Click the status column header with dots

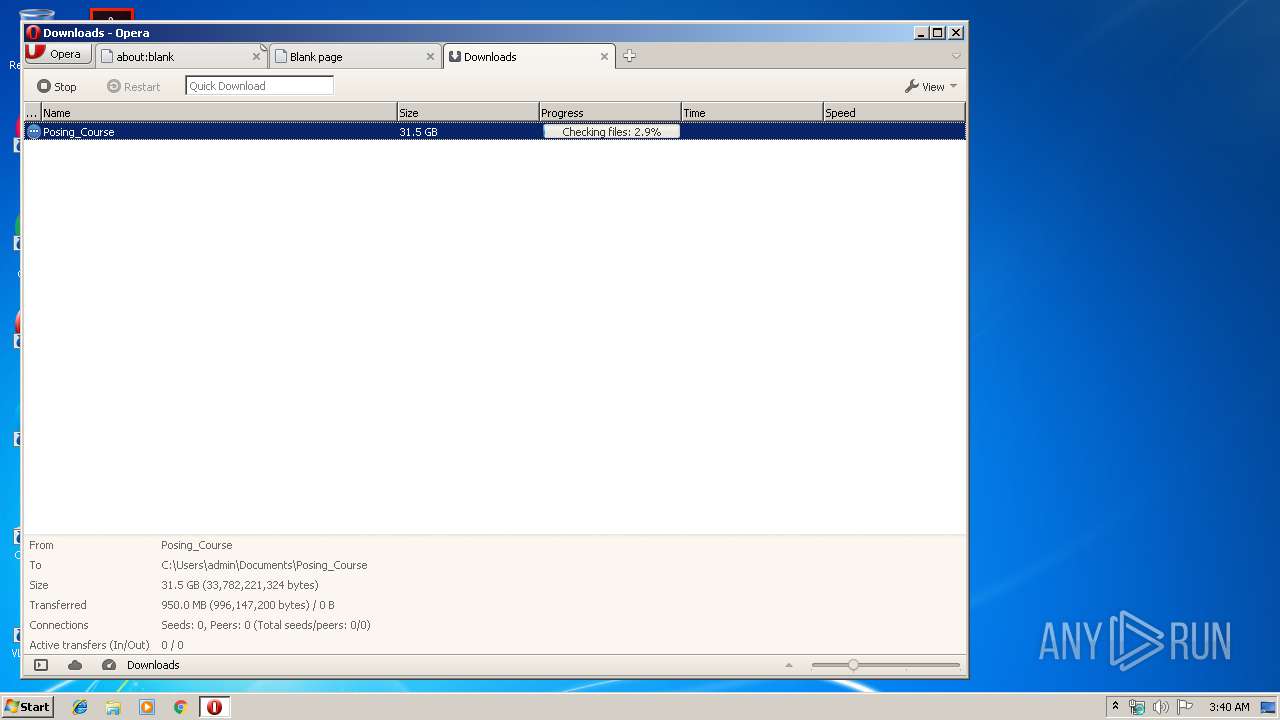click(x=32, y=113)
